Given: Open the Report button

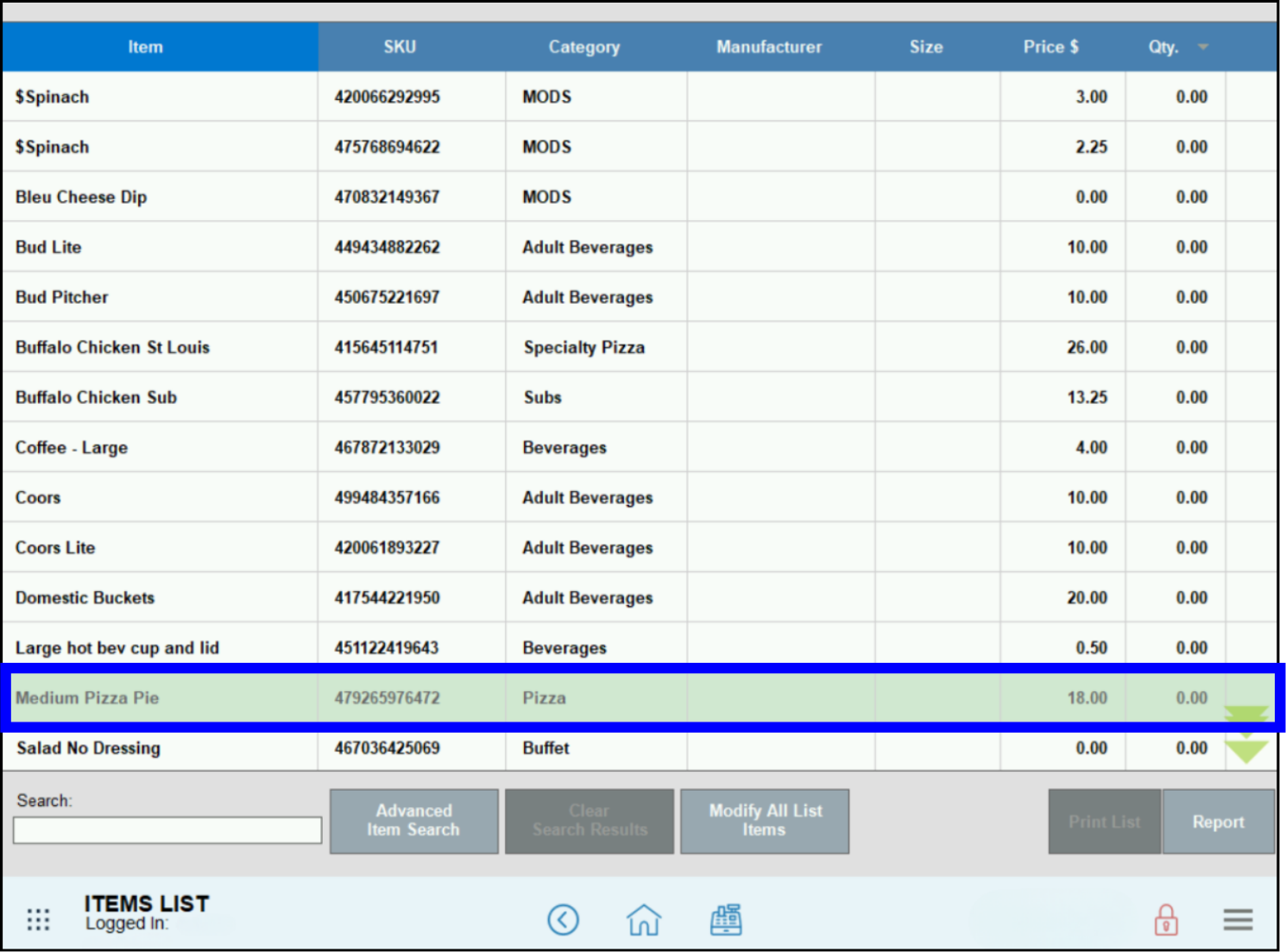Looking at the screenshot, I should click(1218, 822).
